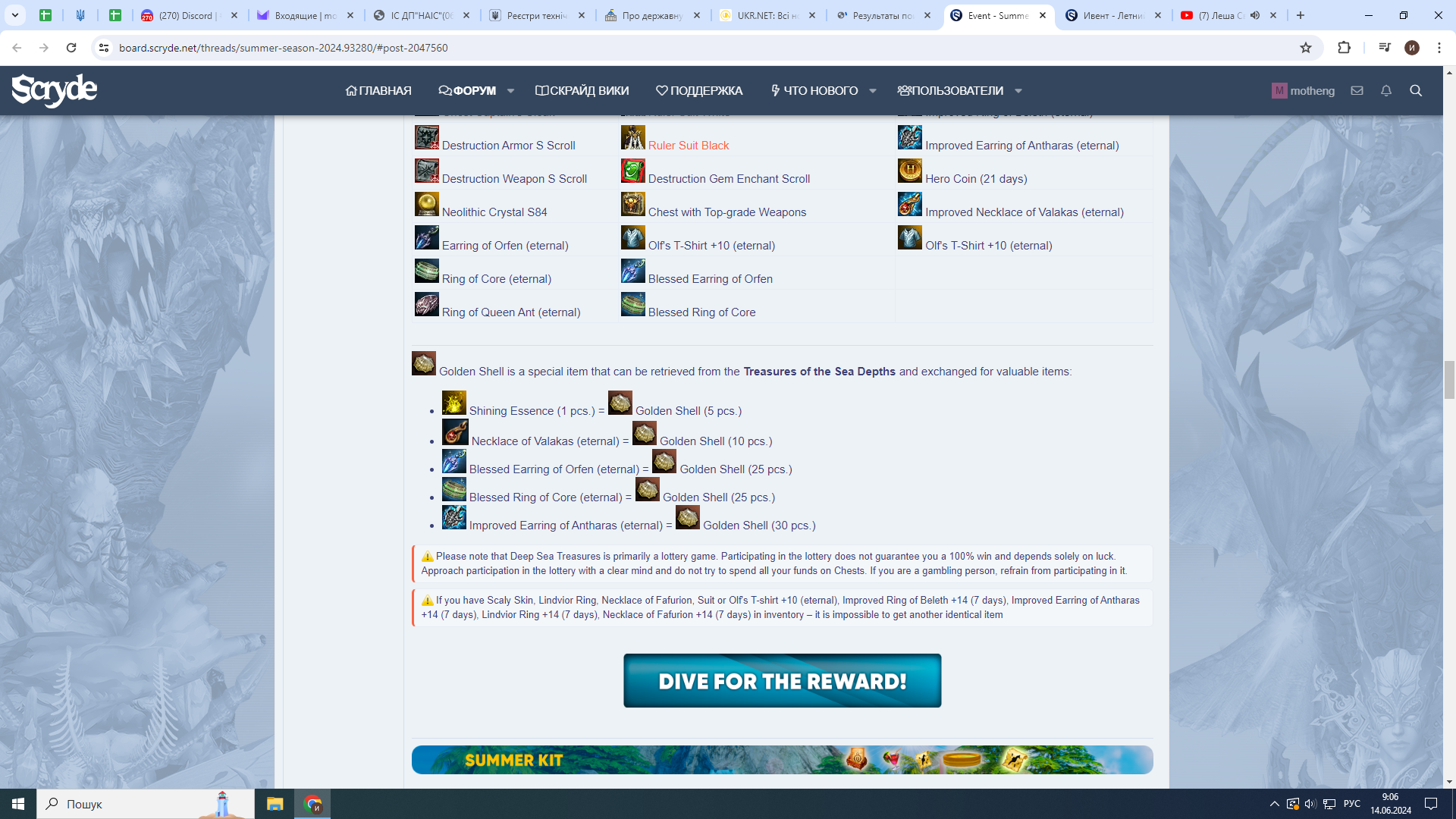
Task: Click the Scryde logo
Action: click(54, 90)
